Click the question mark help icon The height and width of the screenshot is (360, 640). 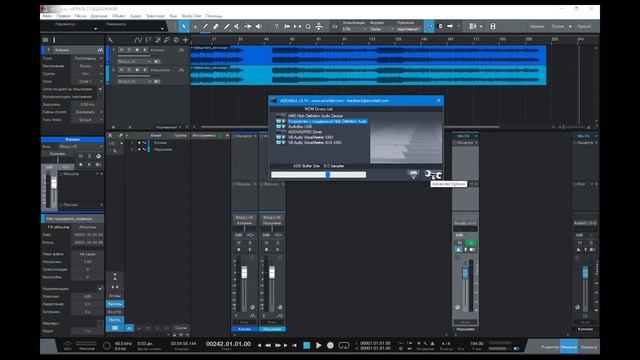pyautogui.click(x=276, y=27)
